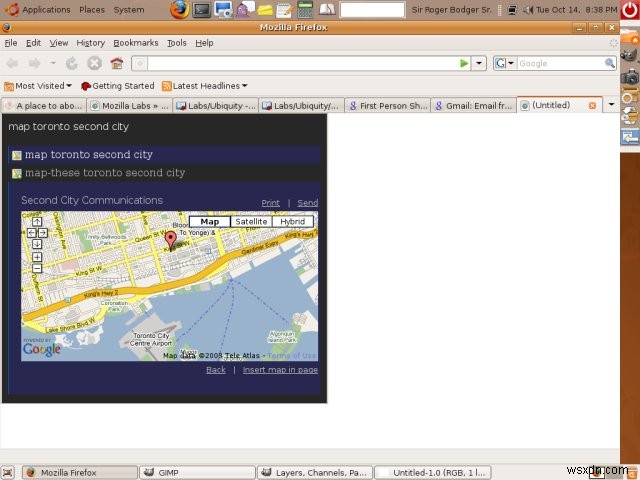Stop loading the page

pyautogui.click(x=94, y=63)
